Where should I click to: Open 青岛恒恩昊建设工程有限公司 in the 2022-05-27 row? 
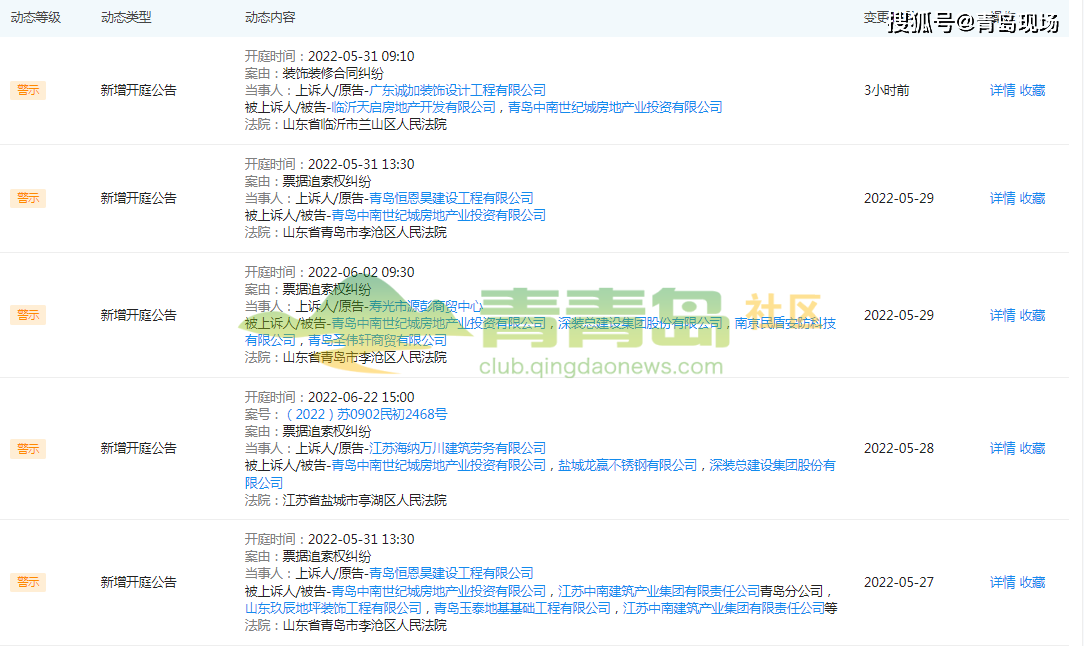(451, 573)
